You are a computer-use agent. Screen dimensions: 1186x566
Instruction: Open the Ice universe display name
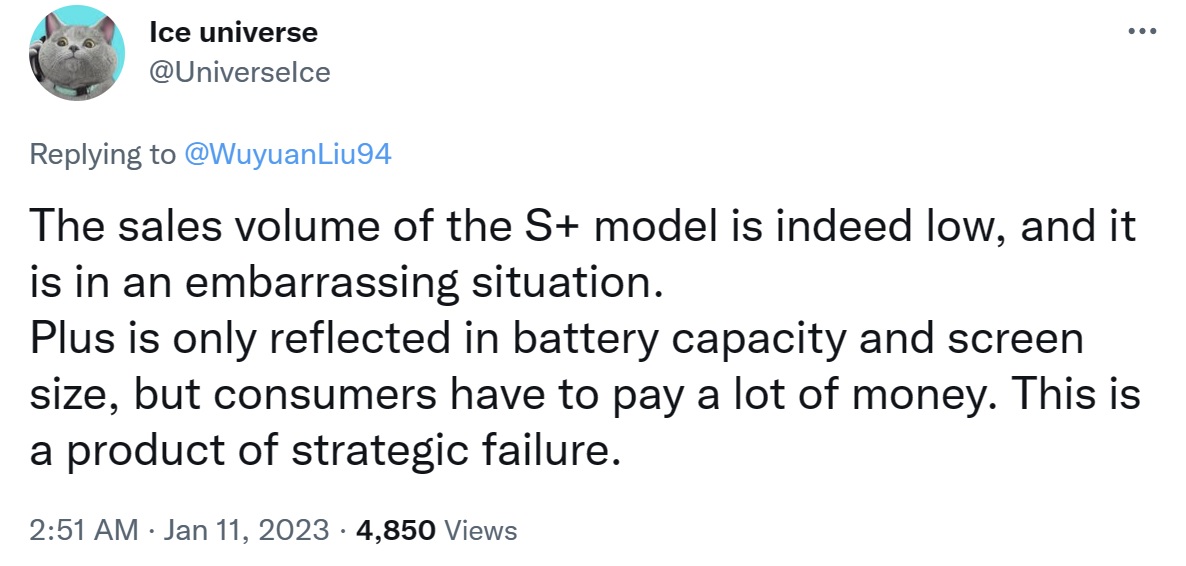pos(234,33)
